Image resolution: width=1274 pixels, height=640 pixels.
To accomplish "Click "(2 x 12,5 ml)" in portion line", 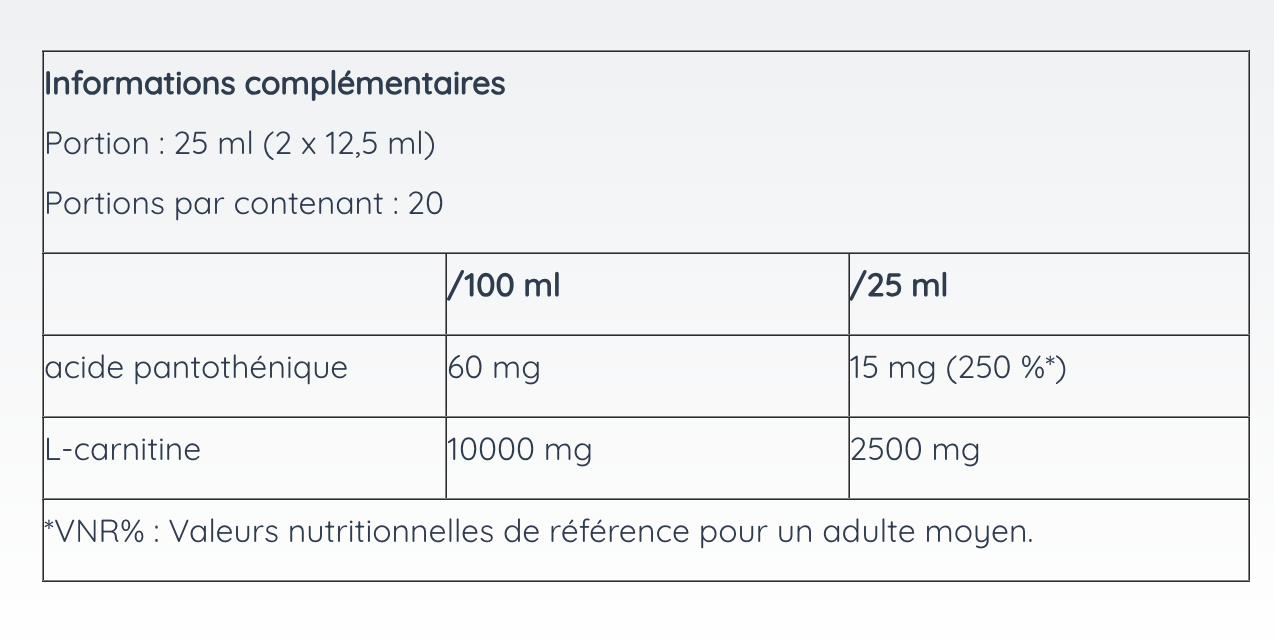I will tap(349, 144).
